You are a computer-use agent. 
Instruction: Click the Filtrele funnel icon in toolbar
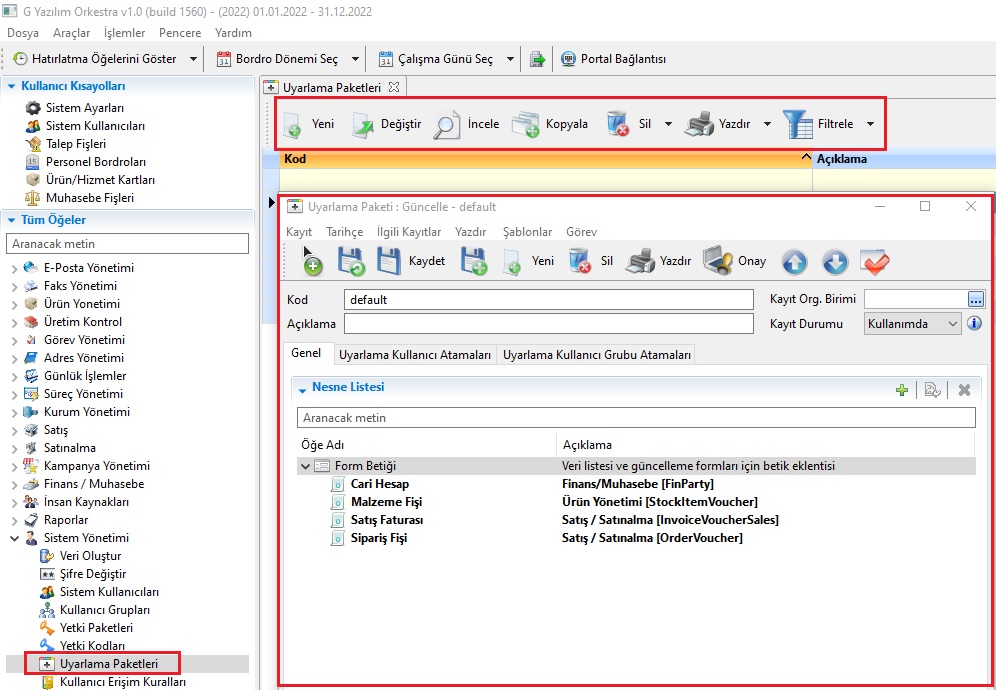[x=797, y=124]
